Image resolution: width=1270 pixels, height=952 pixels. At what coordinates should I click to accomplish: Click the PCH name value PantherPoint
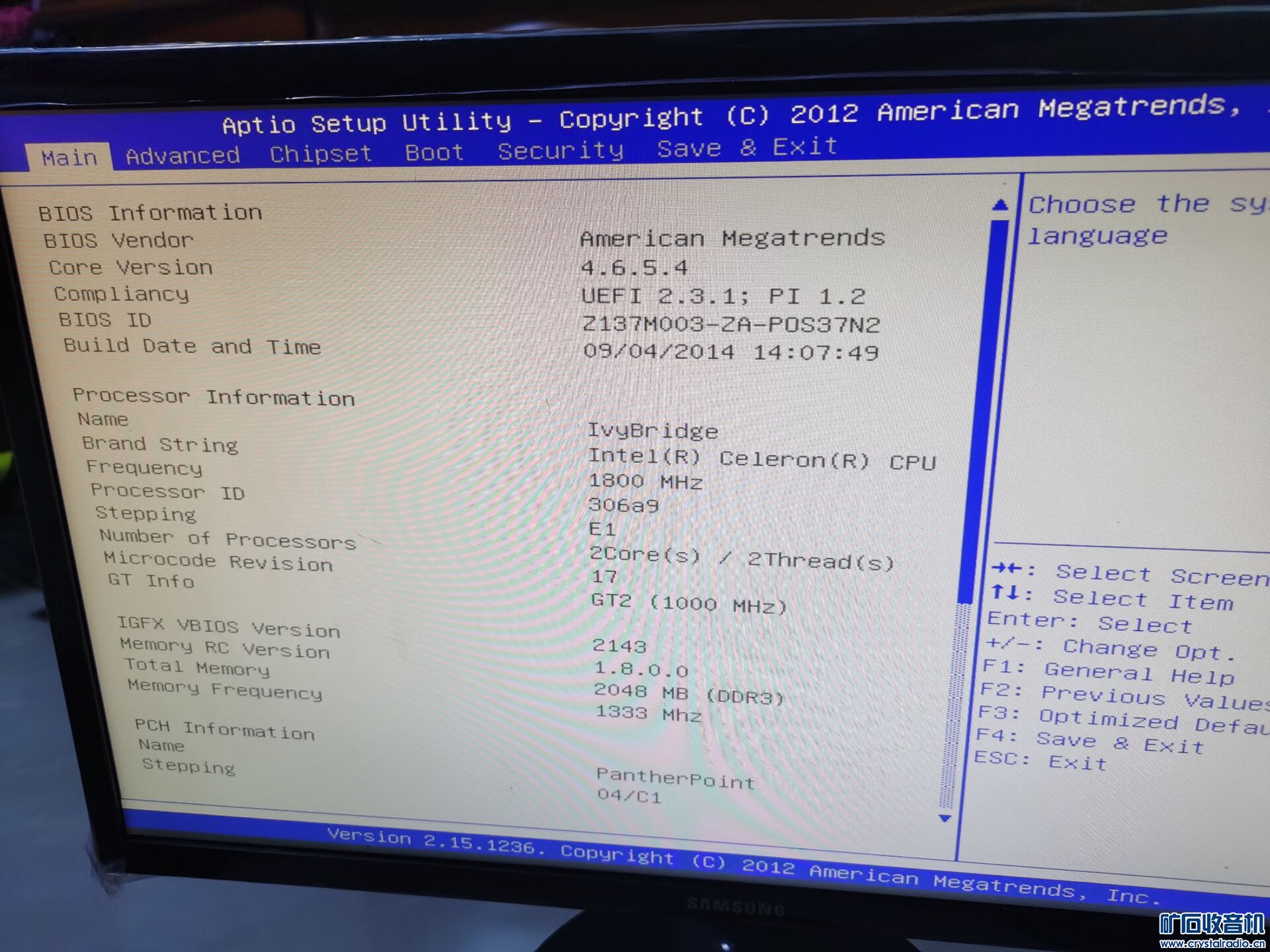(675, 778)
